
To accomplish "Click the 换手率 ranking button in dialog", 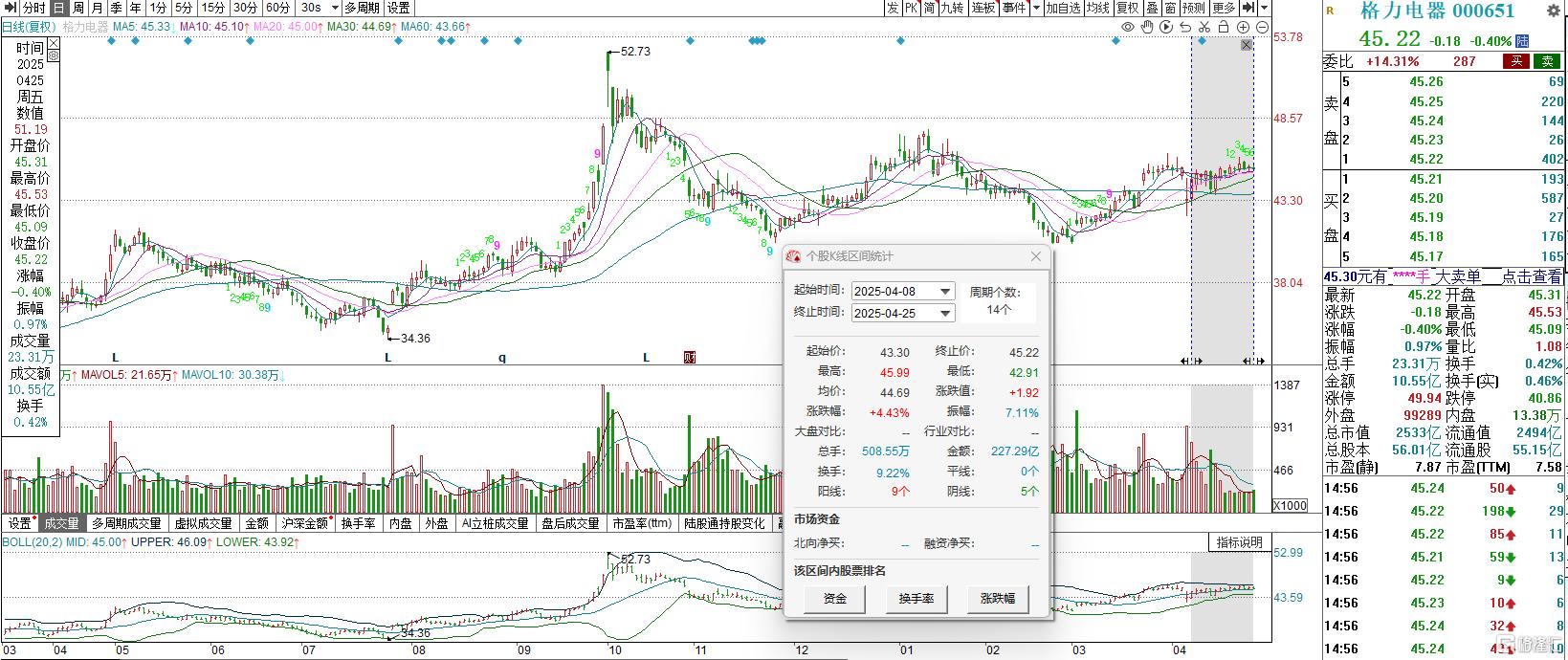I will coord(916,599).
